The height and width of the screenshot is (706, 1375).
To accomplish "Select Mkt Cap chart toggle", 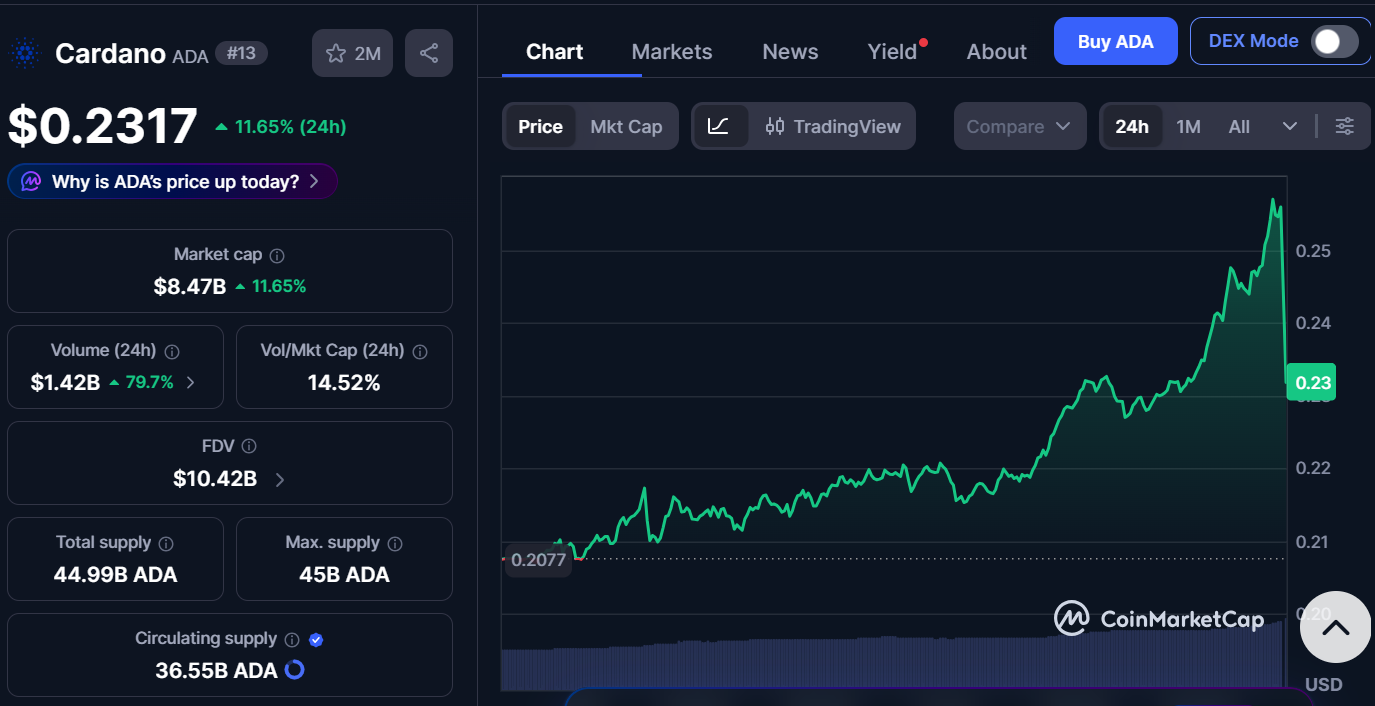I will tap(626, 126).
